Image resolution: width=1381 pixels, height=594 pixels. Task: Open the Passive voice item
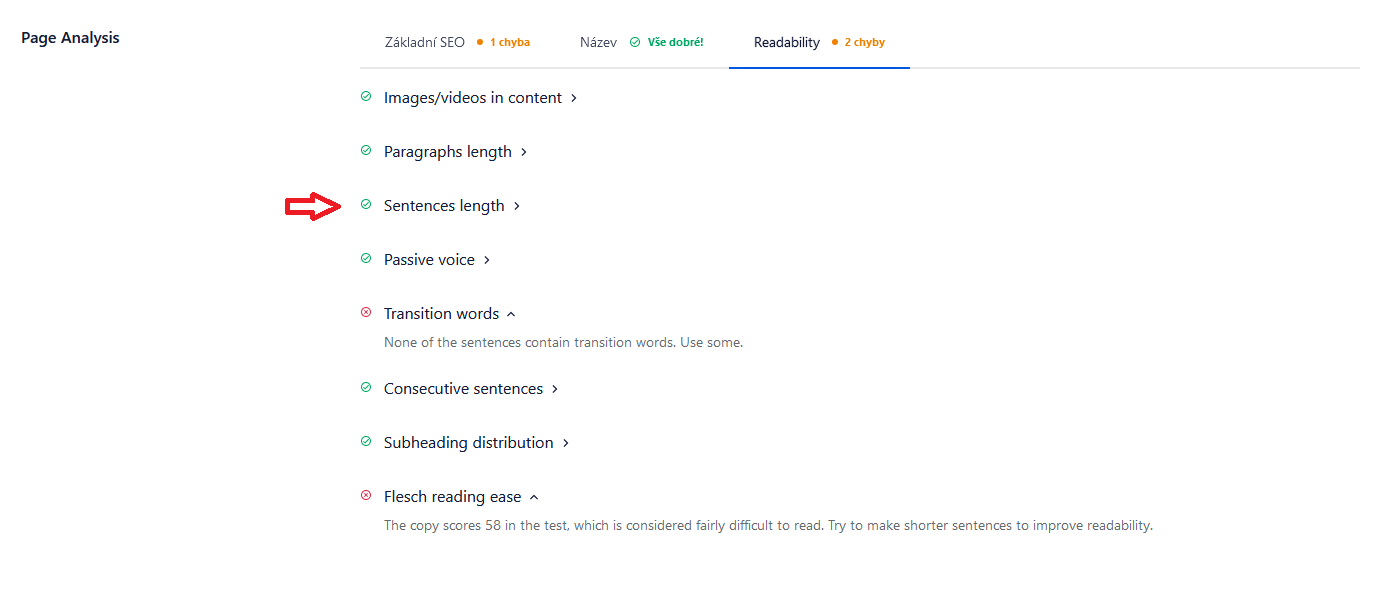437,260
